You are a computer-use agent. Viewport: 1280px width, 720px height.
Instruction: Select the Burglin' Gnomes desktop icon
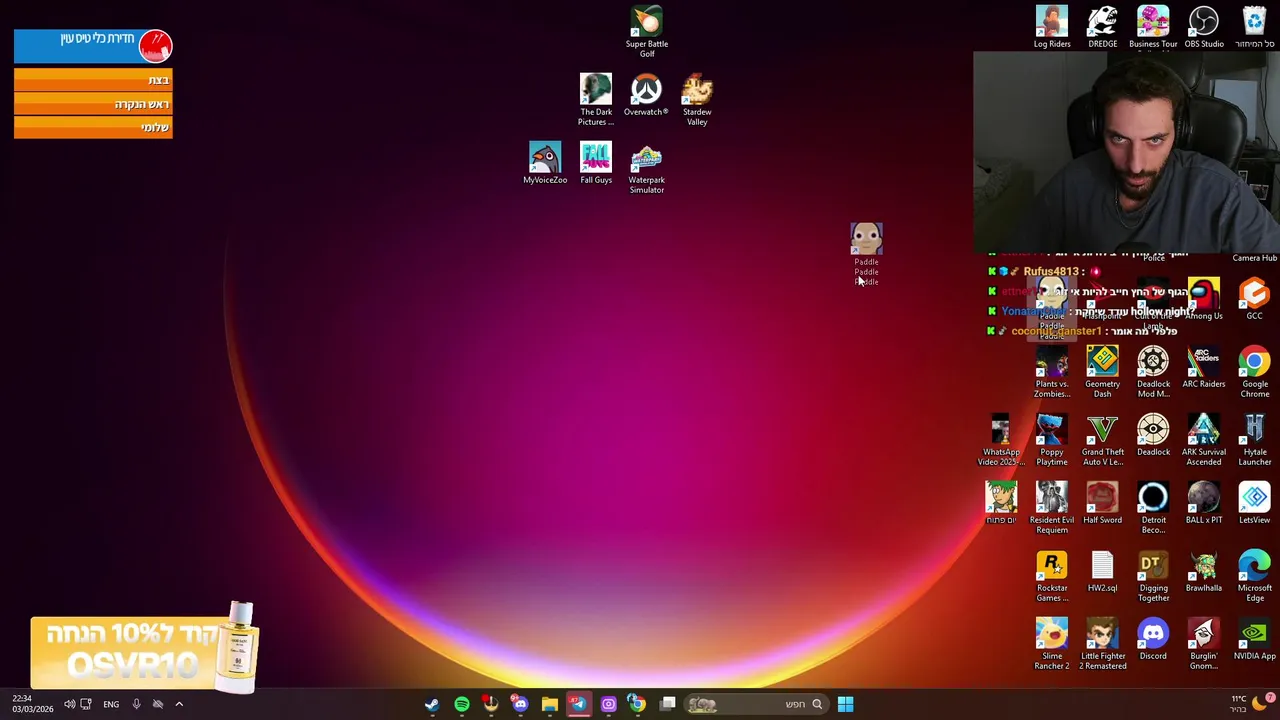pos(1204,644)
